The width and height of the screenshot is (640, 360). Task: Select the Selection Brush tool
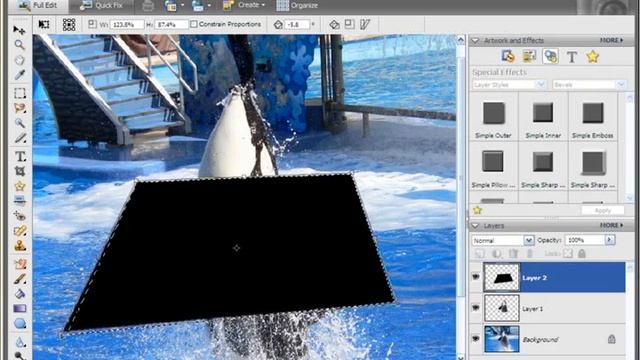(20, 138)
